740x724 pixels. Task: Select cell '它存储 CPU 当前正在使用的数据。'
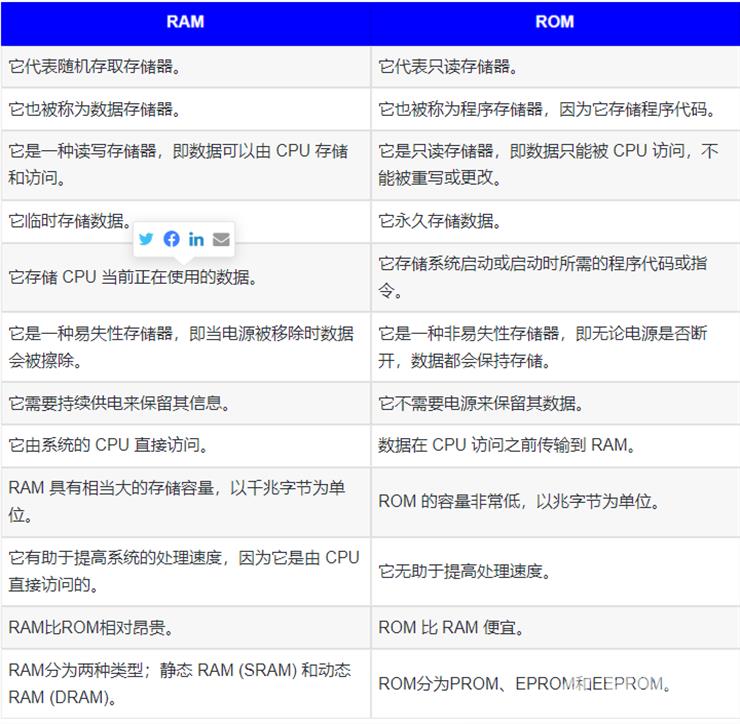click(185, 278)
